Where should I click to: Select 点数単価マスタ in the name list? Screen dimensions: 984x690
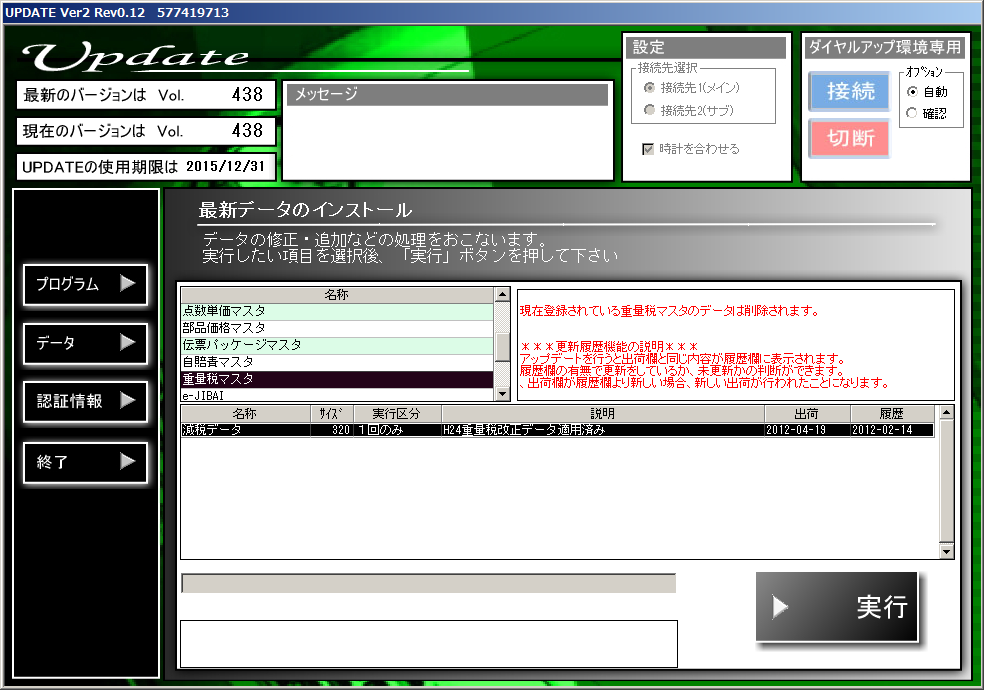click(336, 312)
